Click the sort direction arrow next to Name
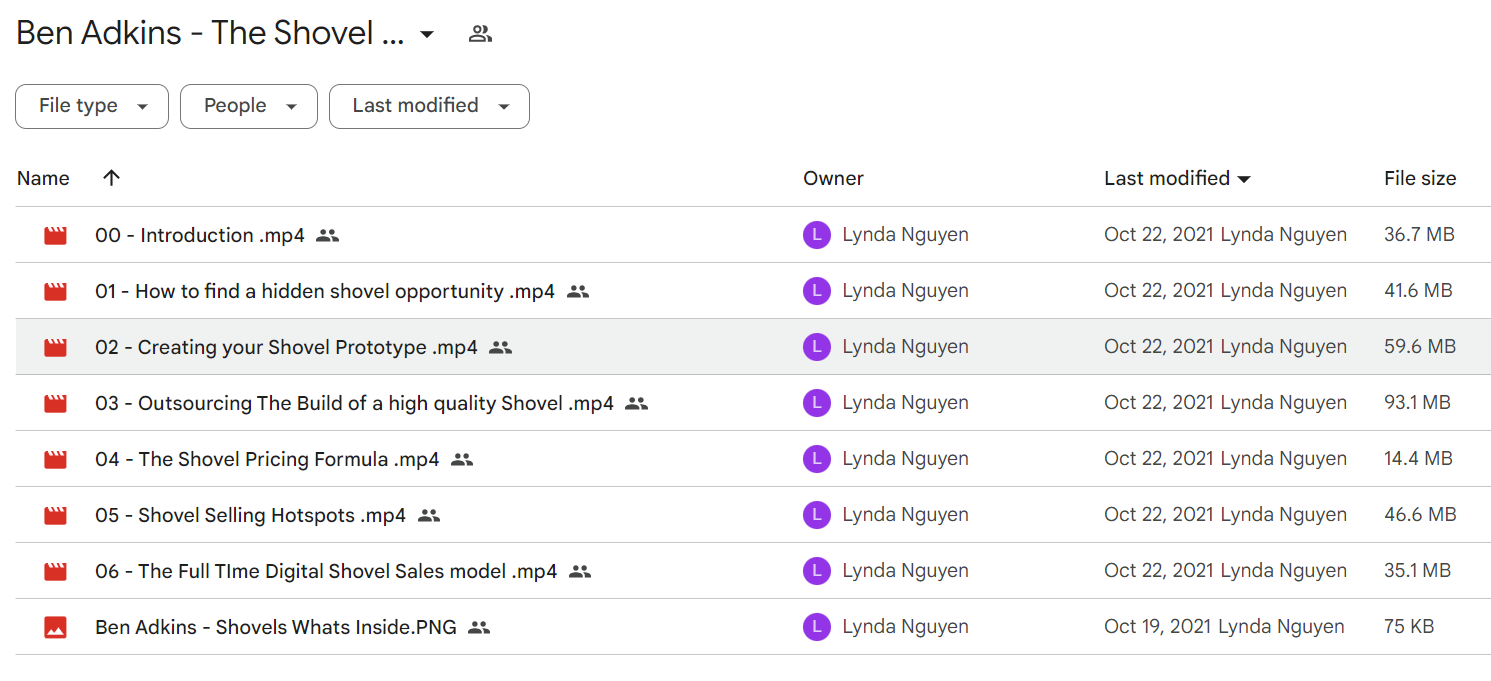Image resolution: width=1491 pixels, height=681 pixels. [x=111, y=178]
